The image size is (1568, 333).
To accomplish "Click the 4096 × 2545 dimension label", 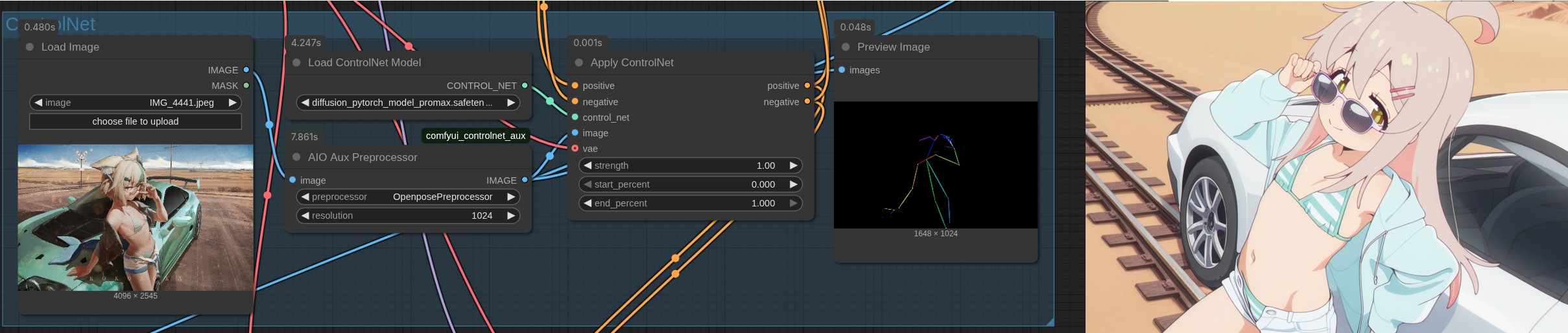I will click(136, 296).
